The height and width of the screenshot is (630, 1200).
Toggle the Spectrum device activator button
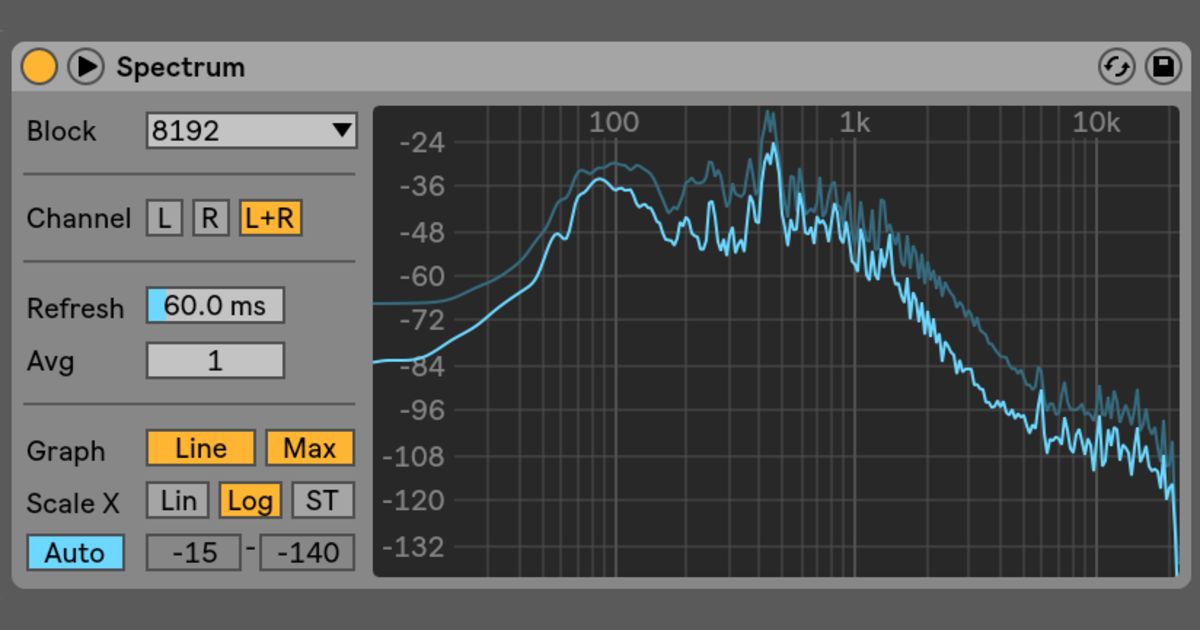tap(39, 67)
